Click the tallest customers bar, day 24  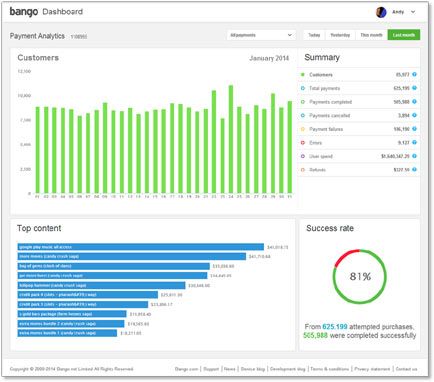231,139
